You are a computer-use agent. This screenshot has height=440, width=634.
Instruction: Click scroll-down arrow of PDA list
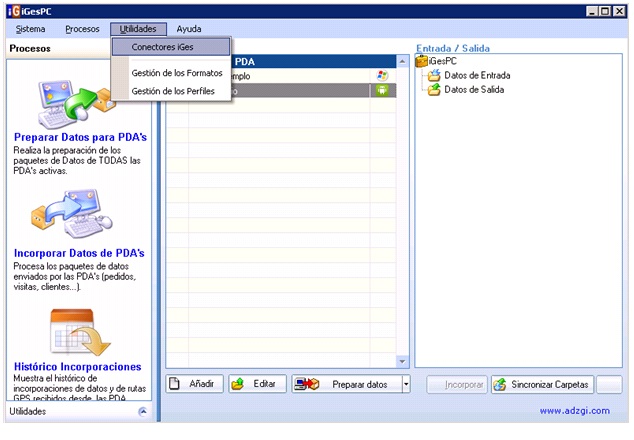click(x=403, y=361)
